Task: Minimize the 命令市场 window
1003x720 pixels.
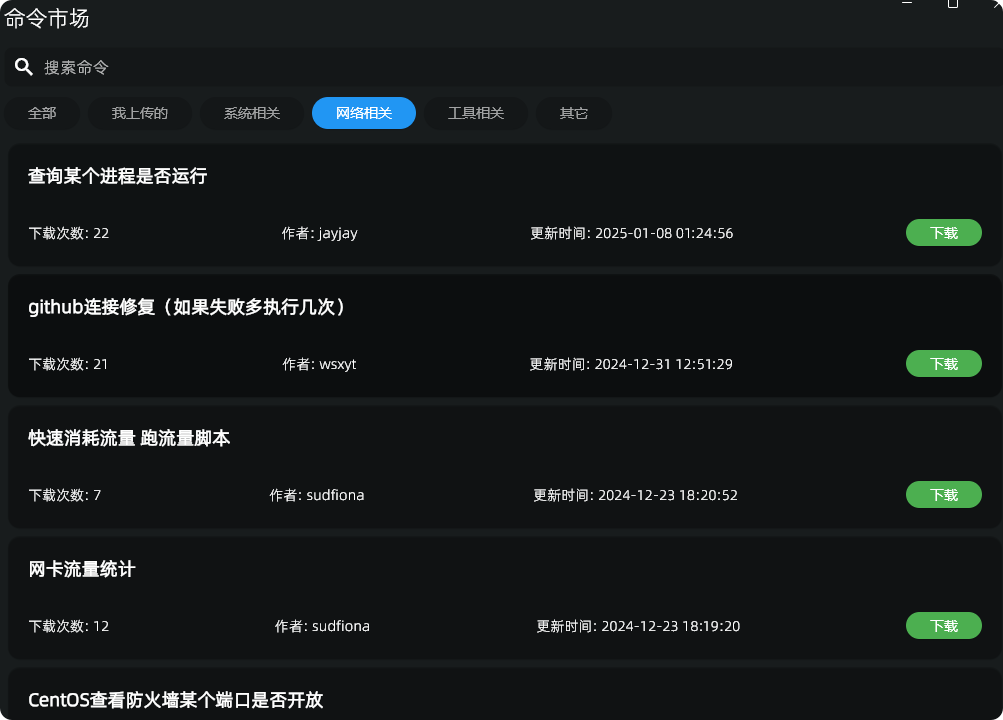Action: tap(907, 5)
